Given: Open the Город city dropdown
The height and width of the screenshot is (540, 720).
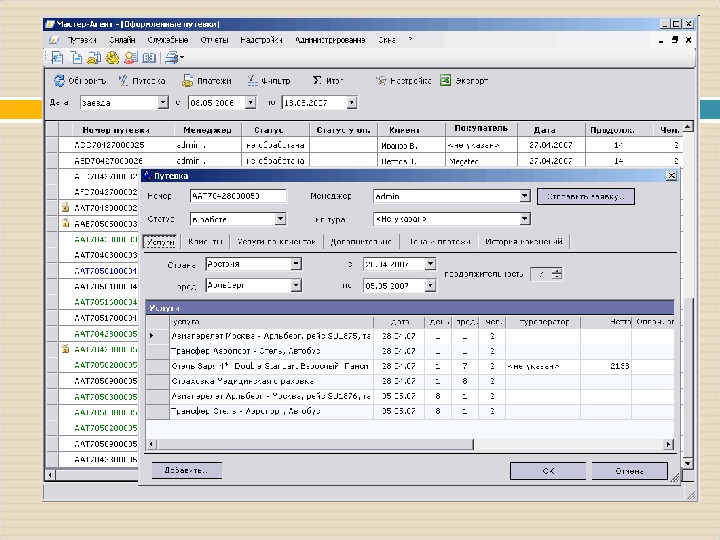Looking at the screenshot, I should coord(296,285).
